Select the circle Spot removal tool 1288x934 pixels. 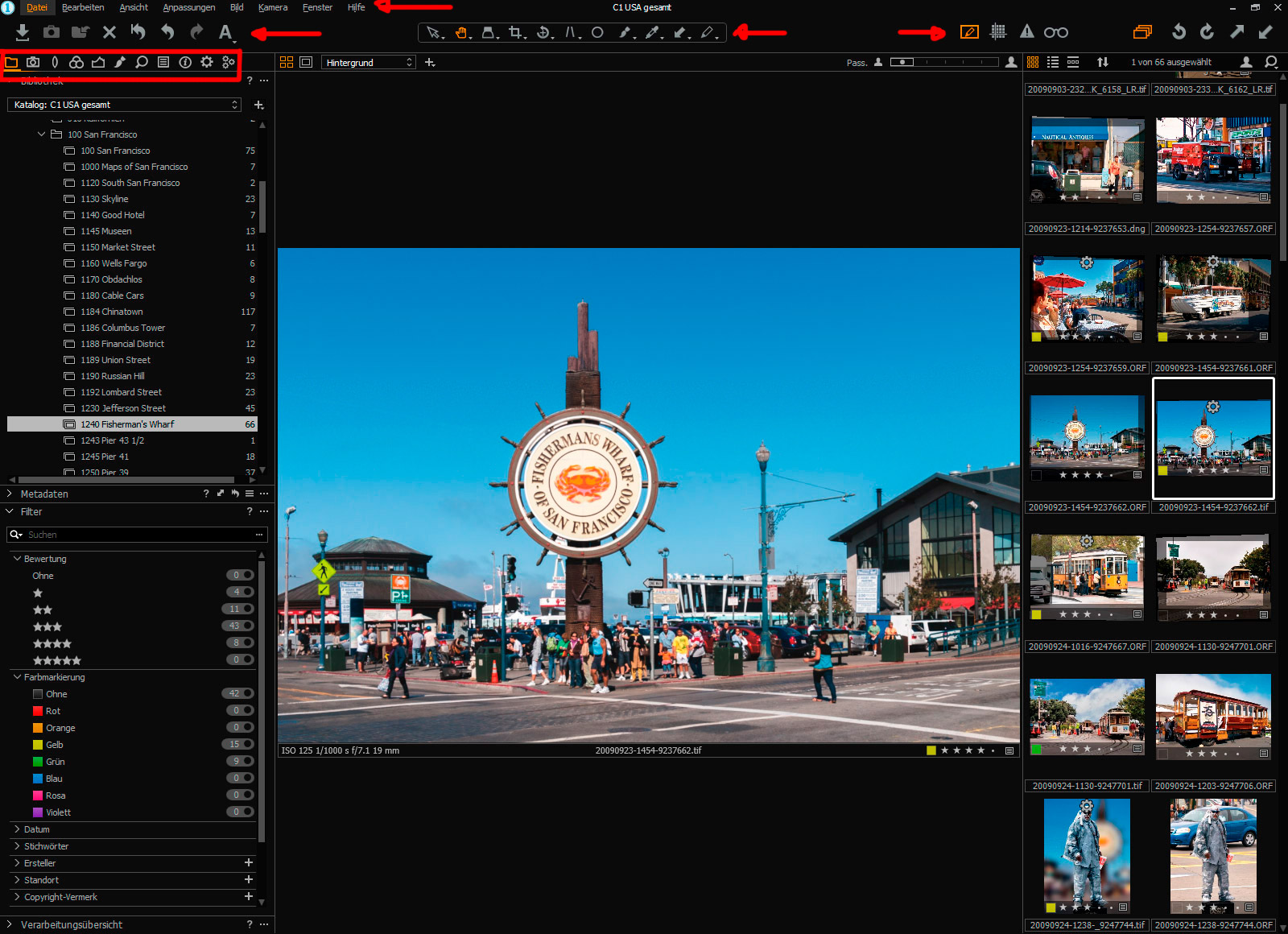[x=597, y=33]
